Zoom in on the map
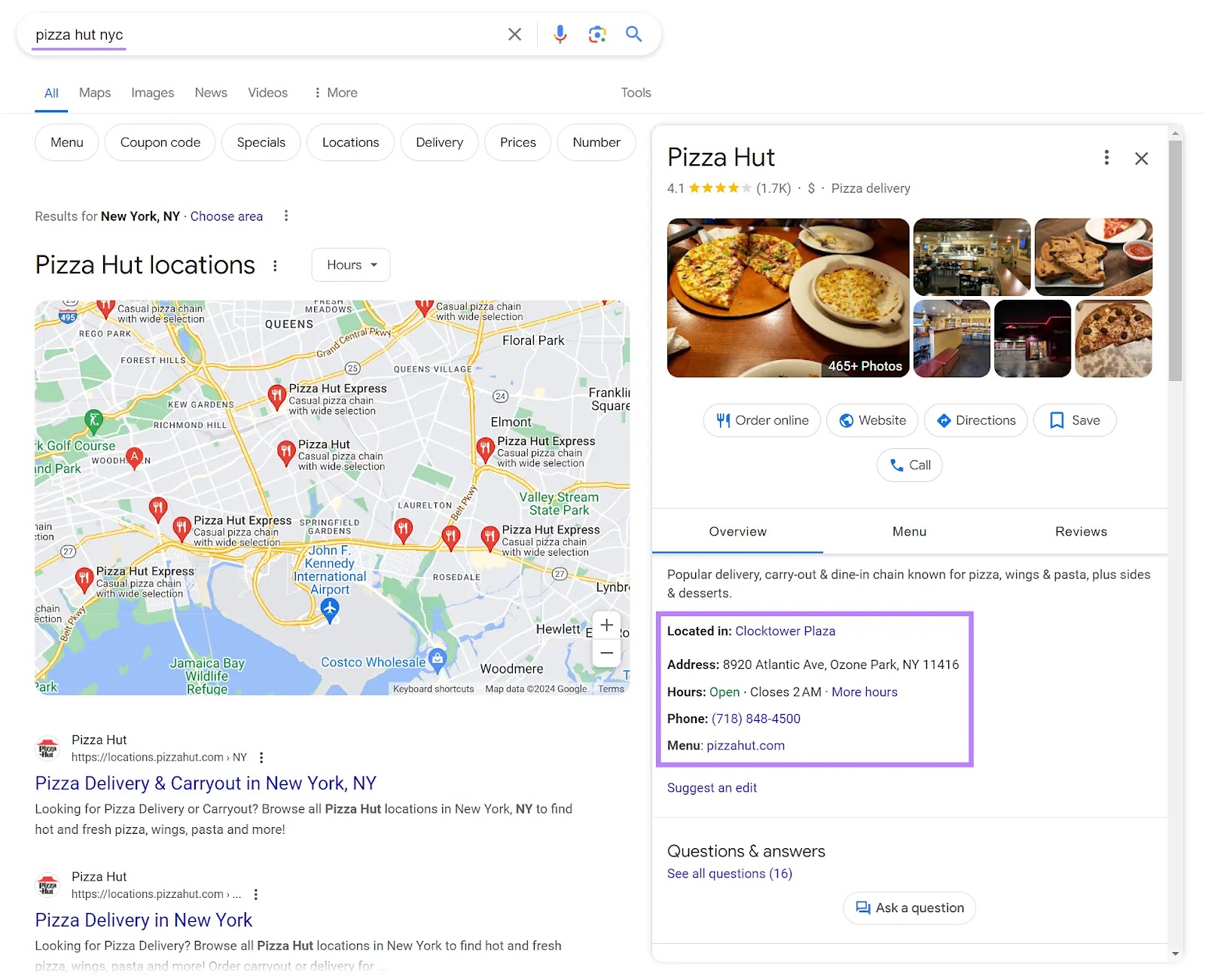Image resolution: width=1205 pixels, height=980 pixels. tap(607, 625)
